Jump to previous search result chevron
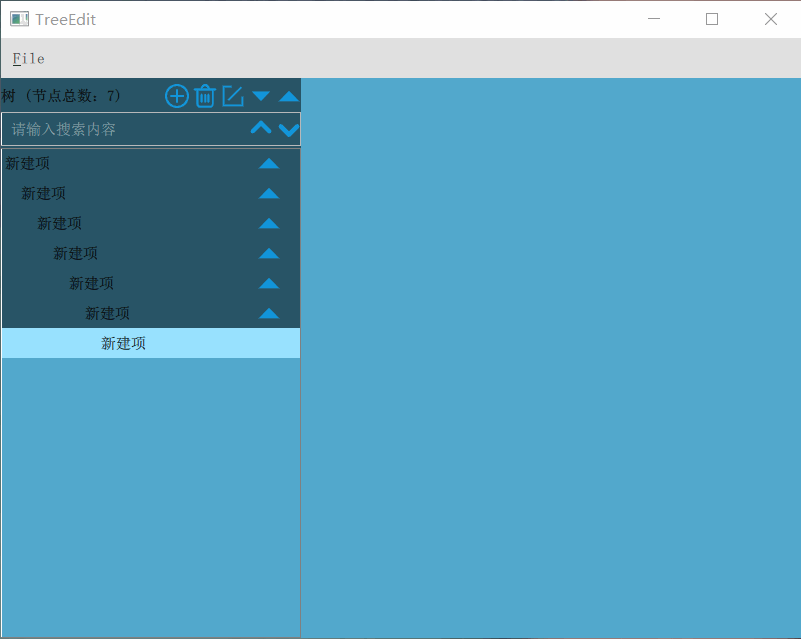The width and height of the screenshot is (801, 639). click(261, 128)
